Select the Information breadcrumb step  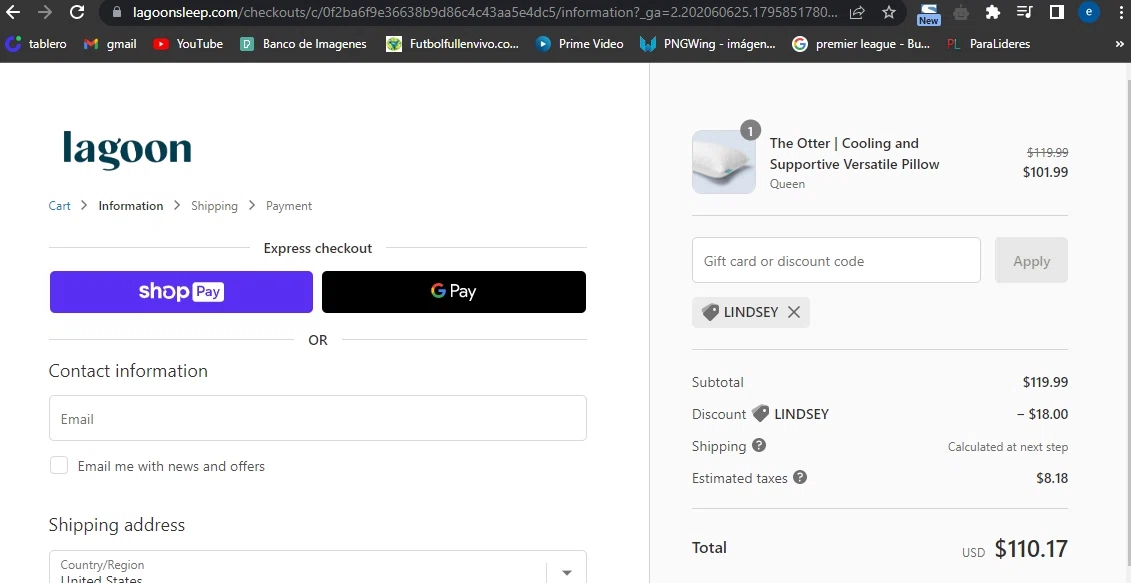[131, 206]
